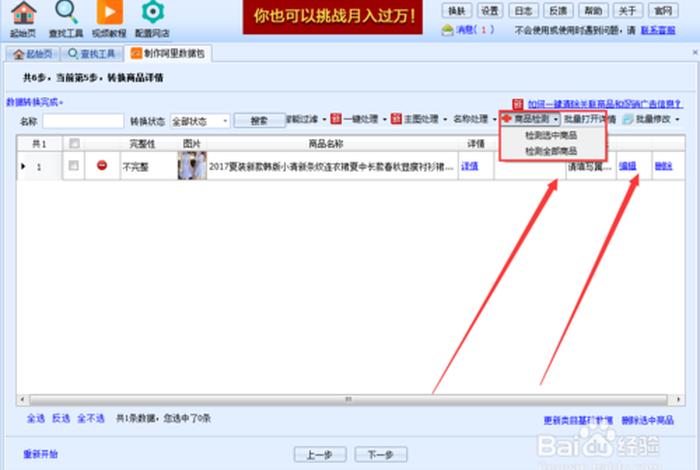700x470 pixels.
Task: Click the row 1 pointer arrow indicator
Action: [x=23, y=166]
